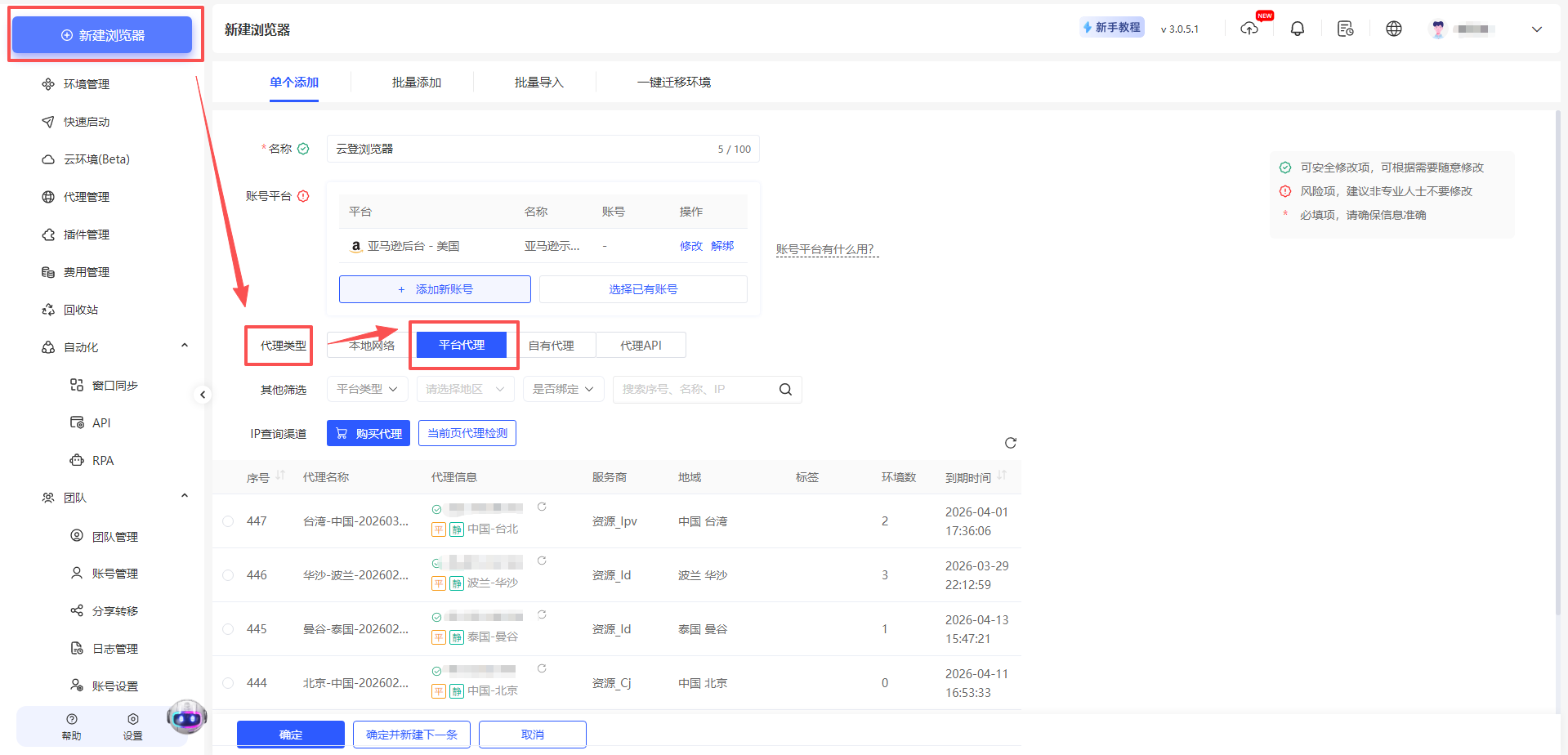Collapse the 自动化 sidebar group
The image size is (1568, 755).
point(184,346)
